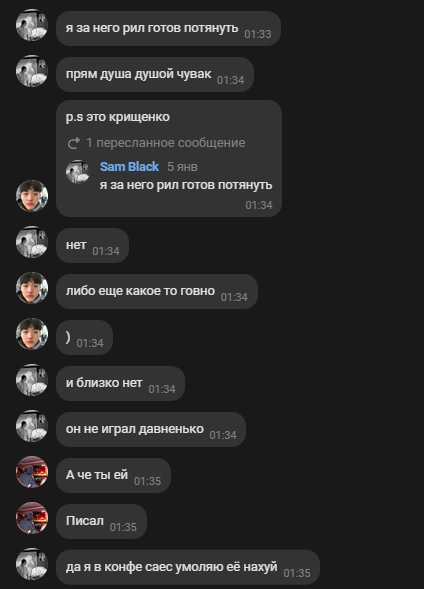The width and height of the screenshot is (424, 589).
Task: Select the ')' message bubble
Action: point(84,337)
